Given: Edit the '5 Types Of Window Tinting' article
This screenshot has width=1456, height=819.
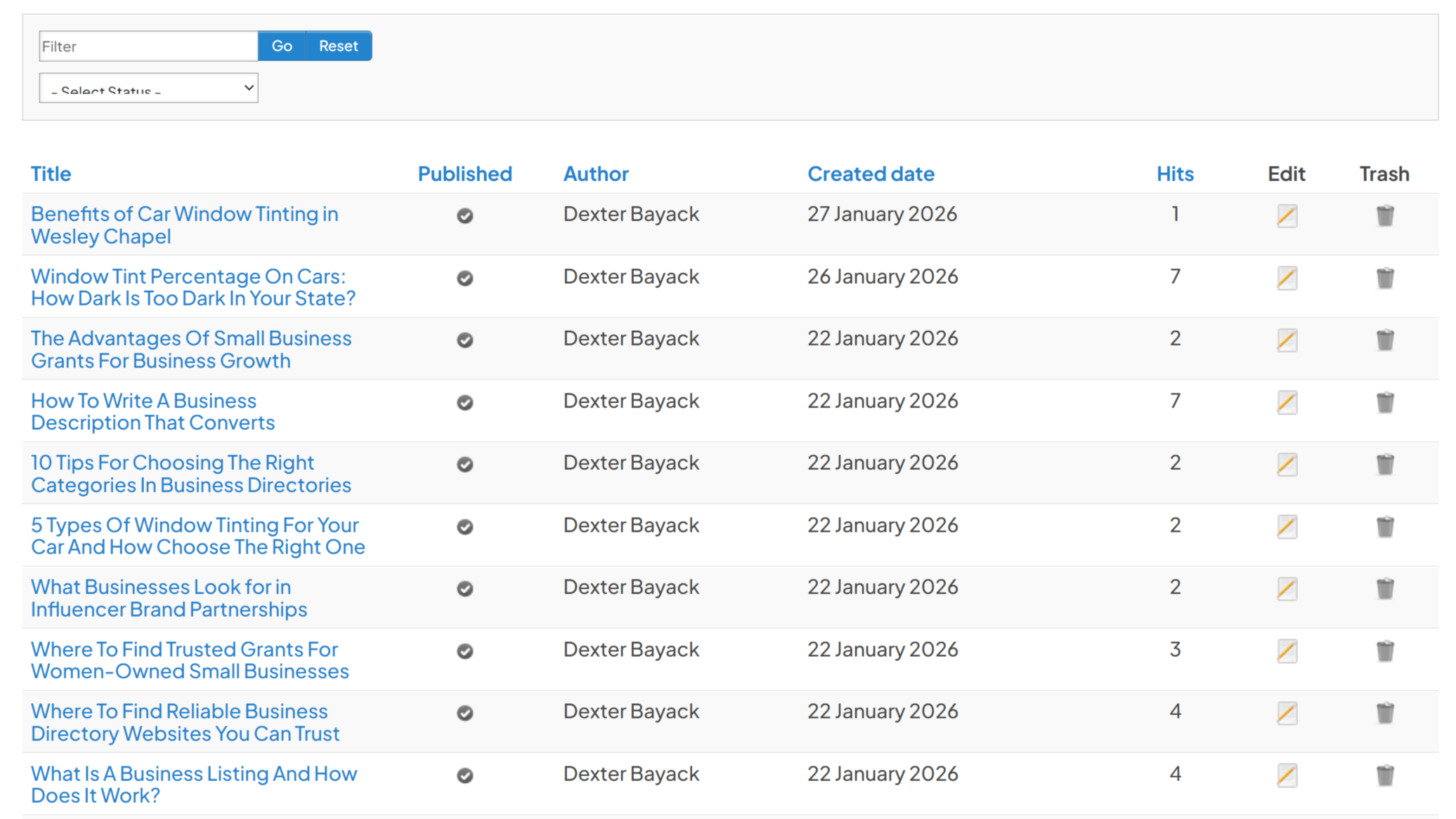Looking at the screenshot, I should coord(1287,527).
